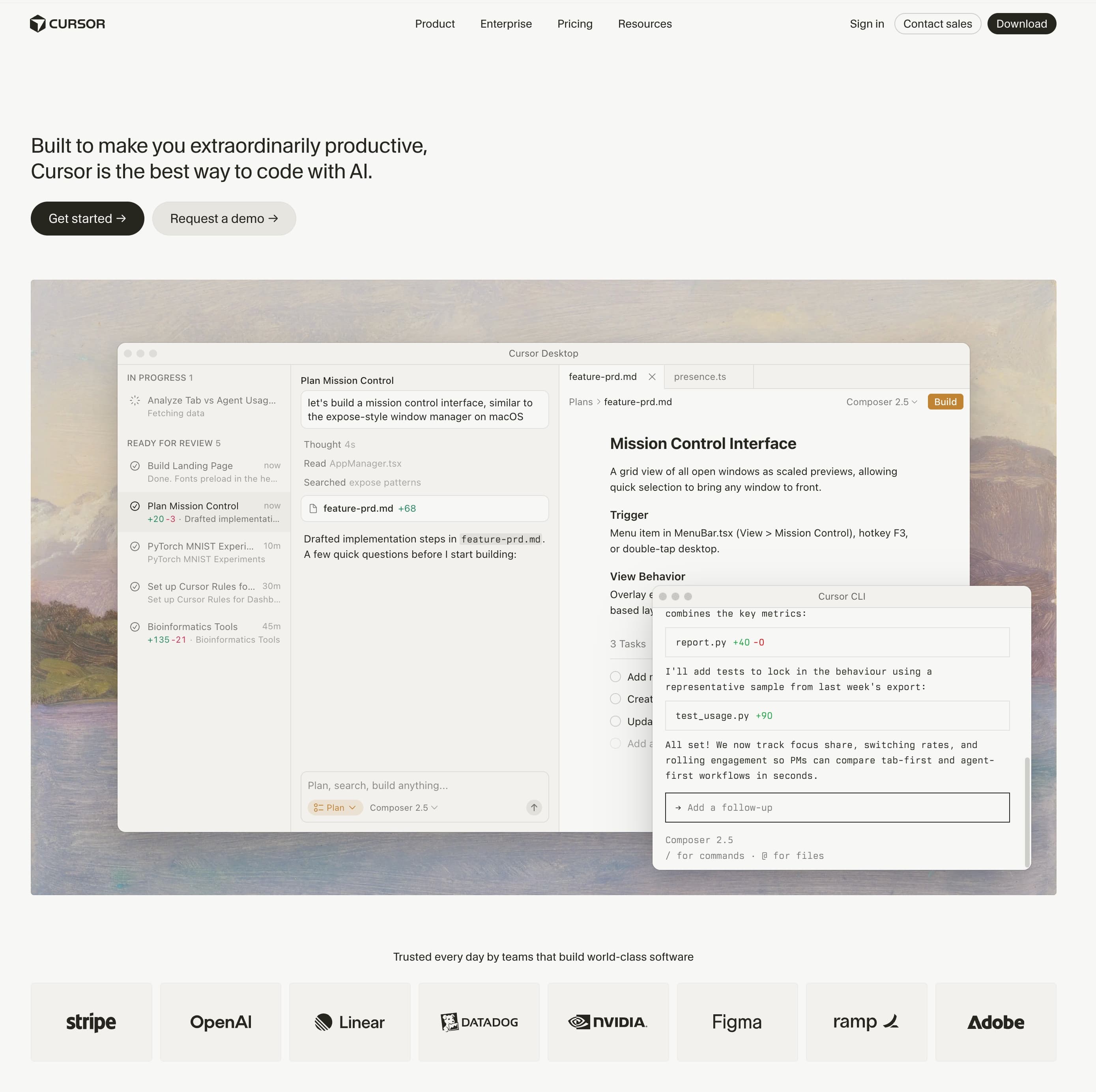Click the Stripe logo card

[92, 1022]
